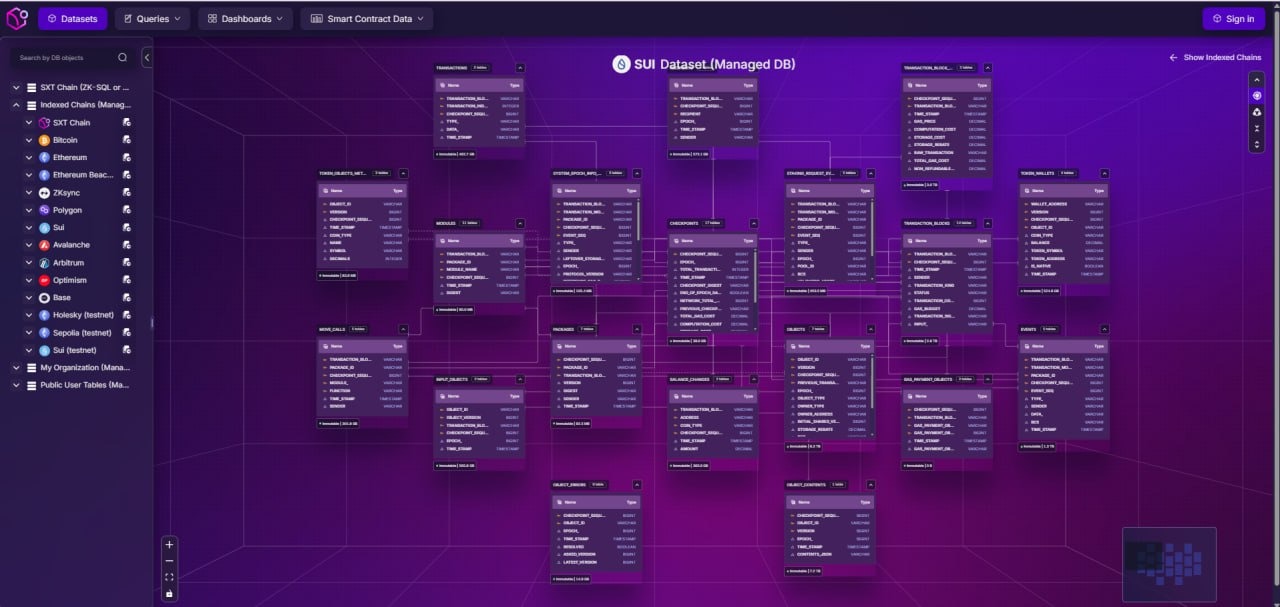
Task: Collapse the EVENTS table card
Action: tap(1104, 329)
